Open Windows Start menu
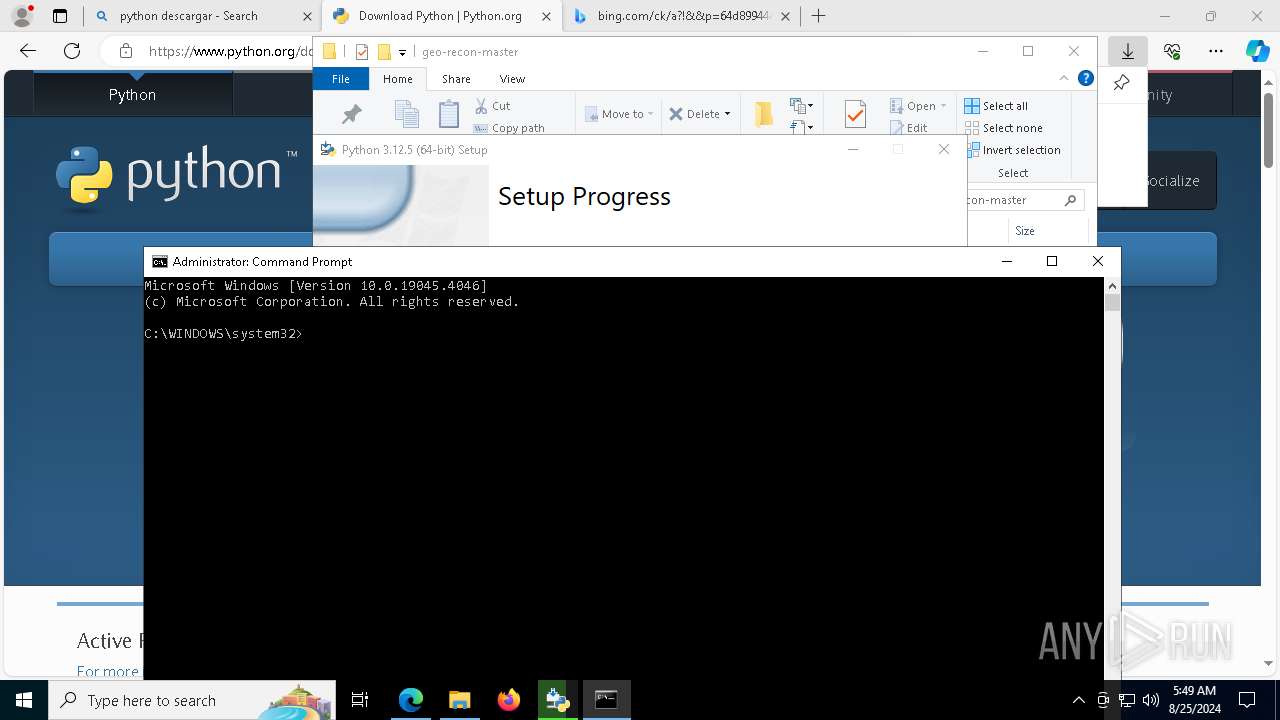This screenshot has width=1280, height=720. tap(24, 700)
